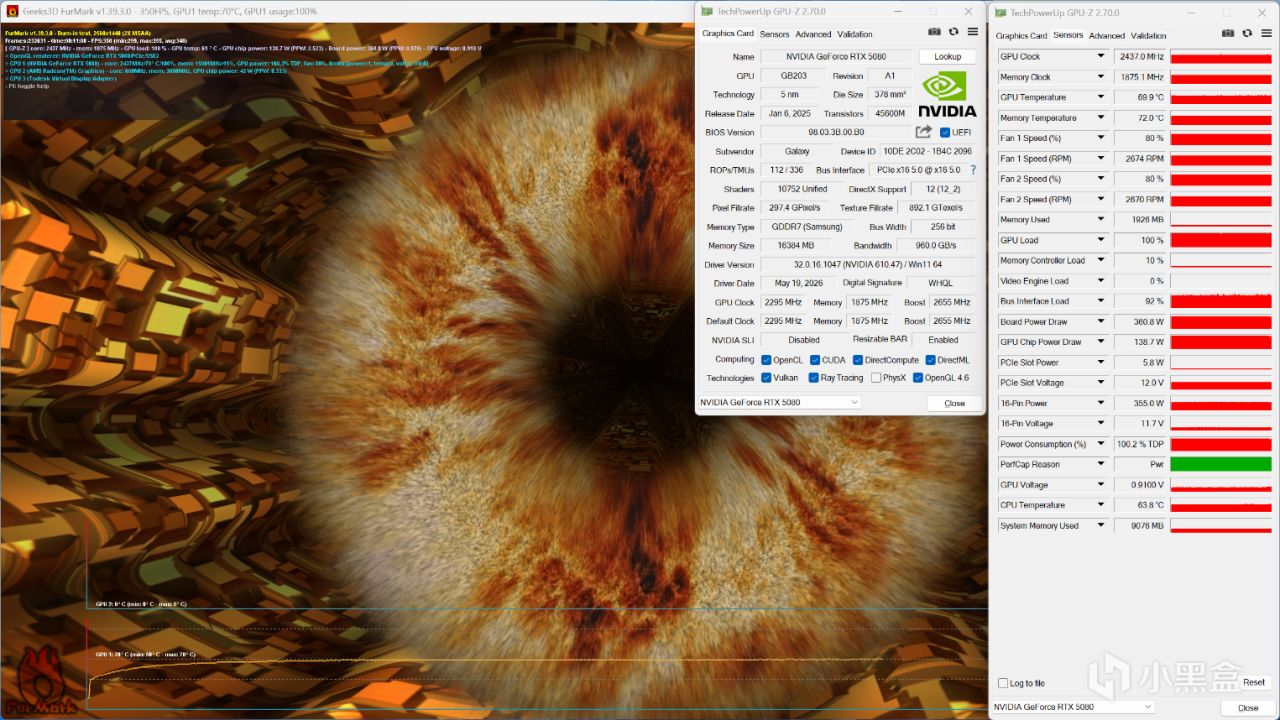This screenshot has width=1280, height=720.
Task: Open the GPU selector in the Sensors window
Action: (x=1073, y=707)
